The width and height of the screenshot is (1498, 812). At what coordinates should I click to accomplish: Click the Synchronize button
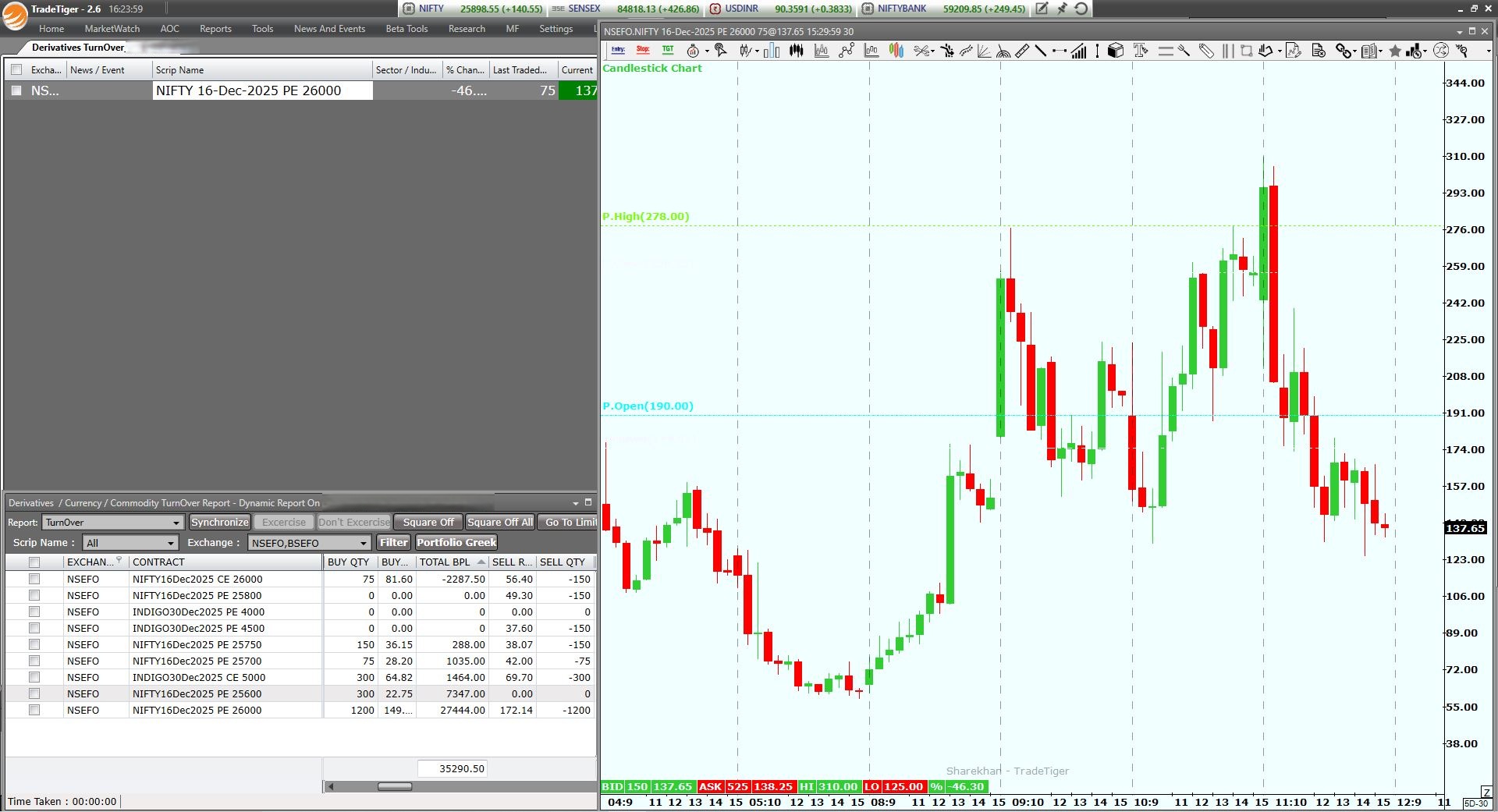220,523
